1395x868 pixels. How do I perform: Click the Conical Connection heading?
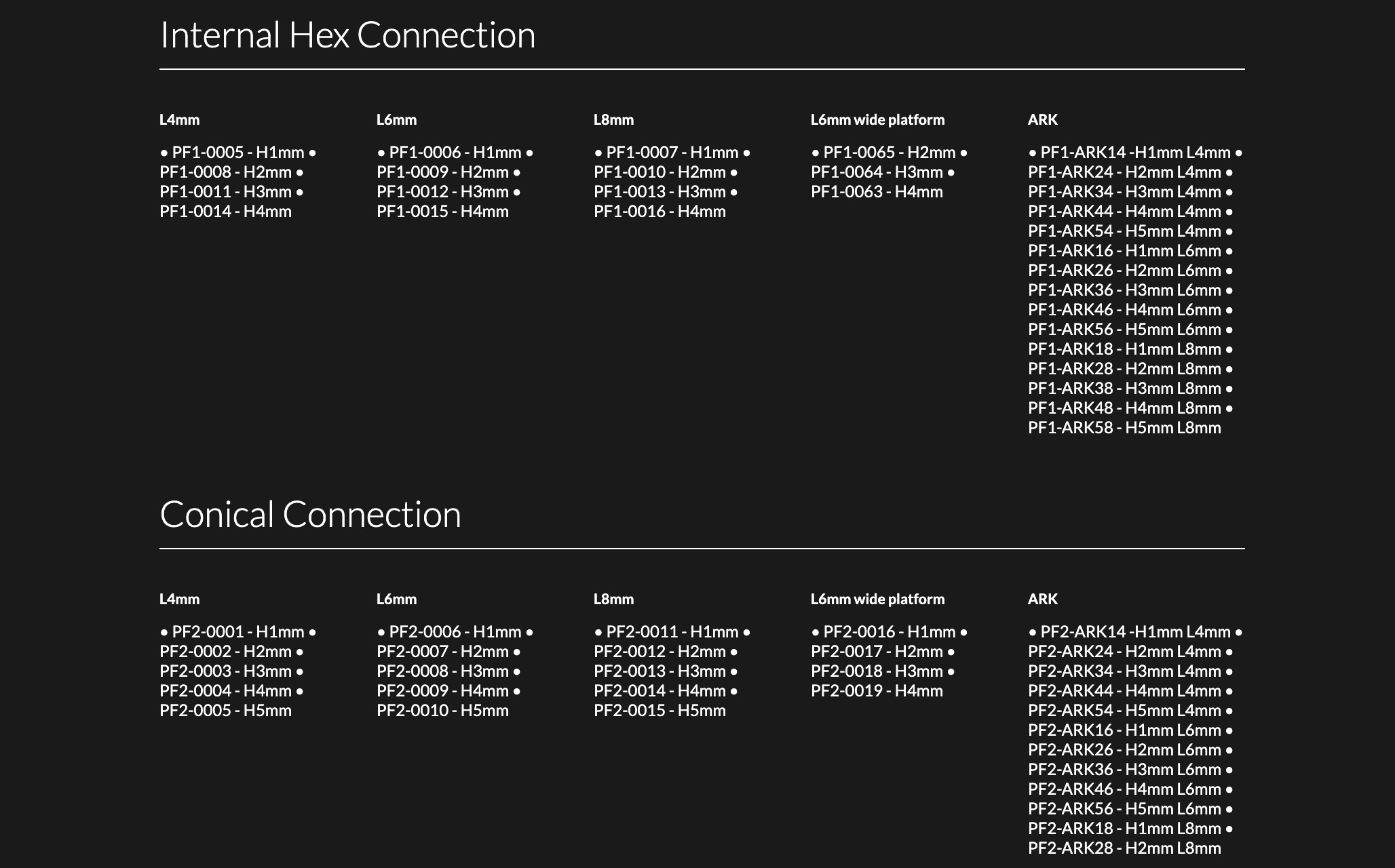(x=310, y=515)
